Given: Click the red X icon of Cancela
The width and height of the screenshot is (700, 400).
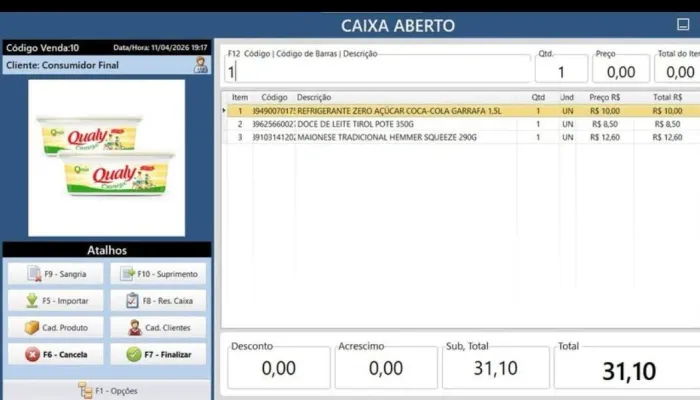Looking at the screenshot, I should (x=32, y=354).
